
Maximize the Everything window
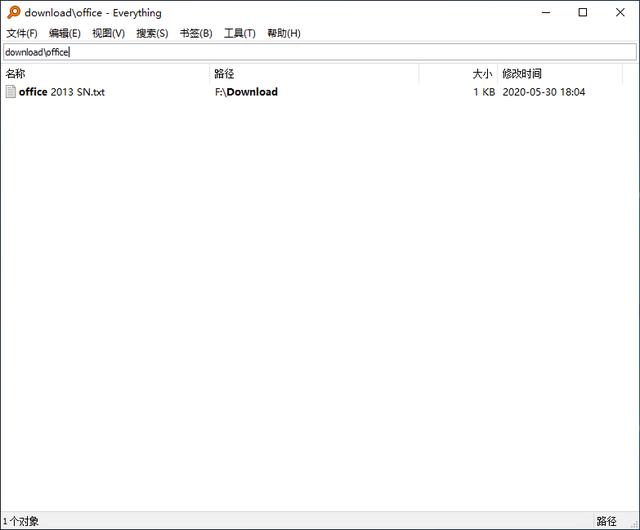[x=583, y=13]
